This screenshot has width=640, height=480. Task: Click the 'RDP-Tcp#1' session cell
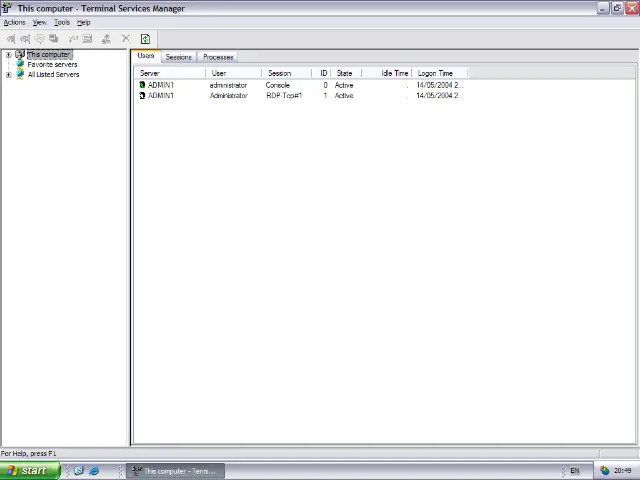click(x=284, y=96)
